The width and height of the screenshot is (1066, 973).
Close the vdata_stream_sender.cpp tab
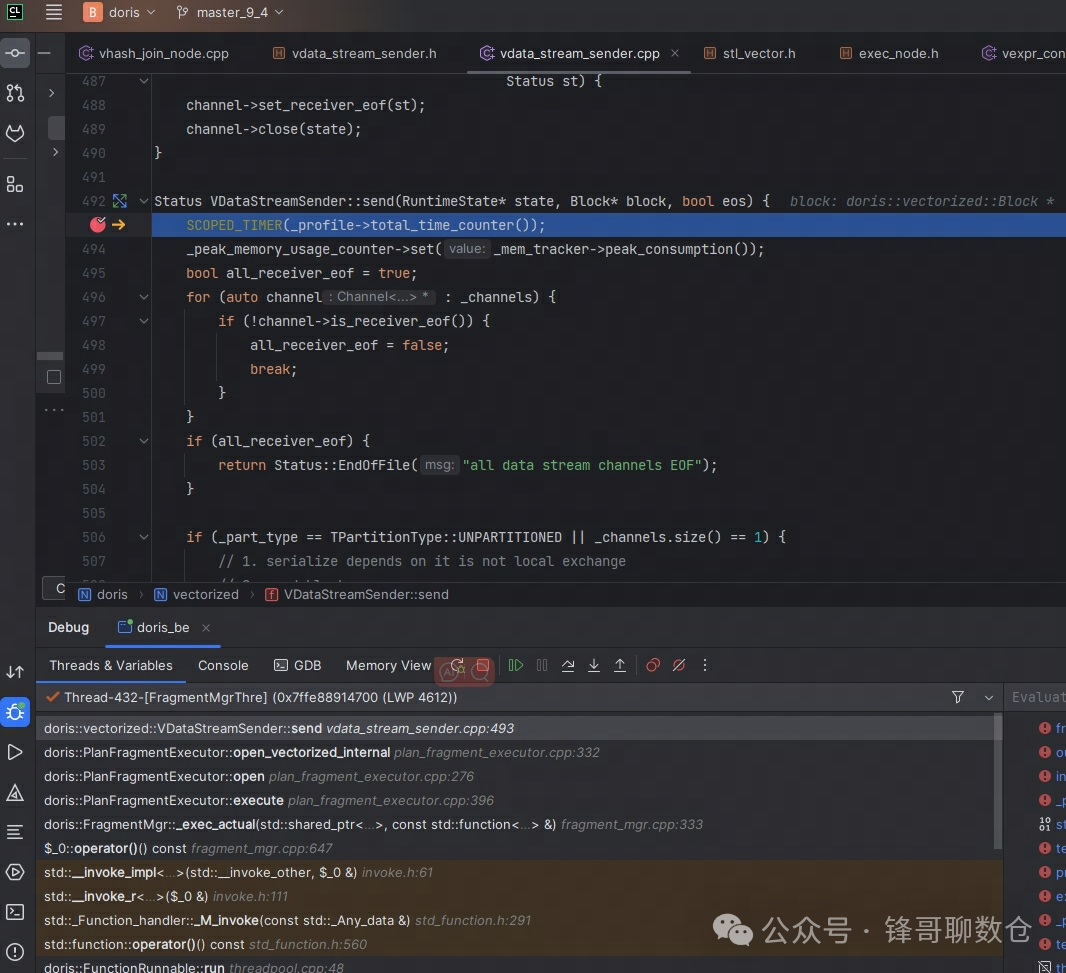pos(674,53)
